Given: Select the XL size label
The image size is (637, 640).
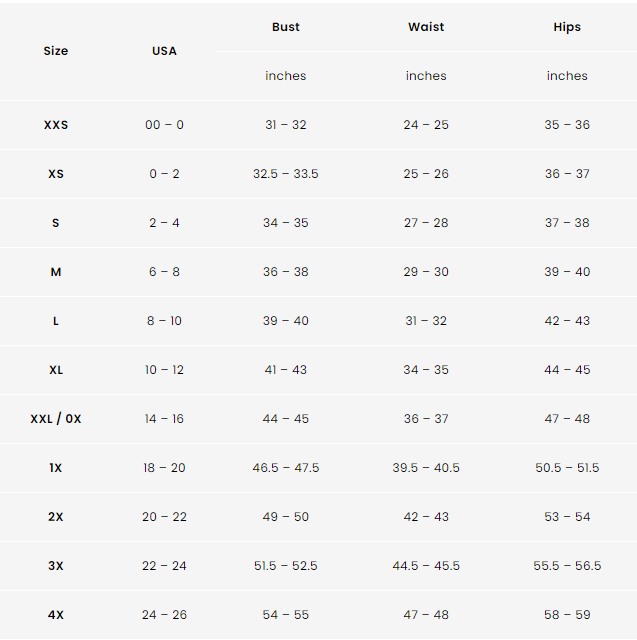Looking at the screenshot, I should 56,370.
